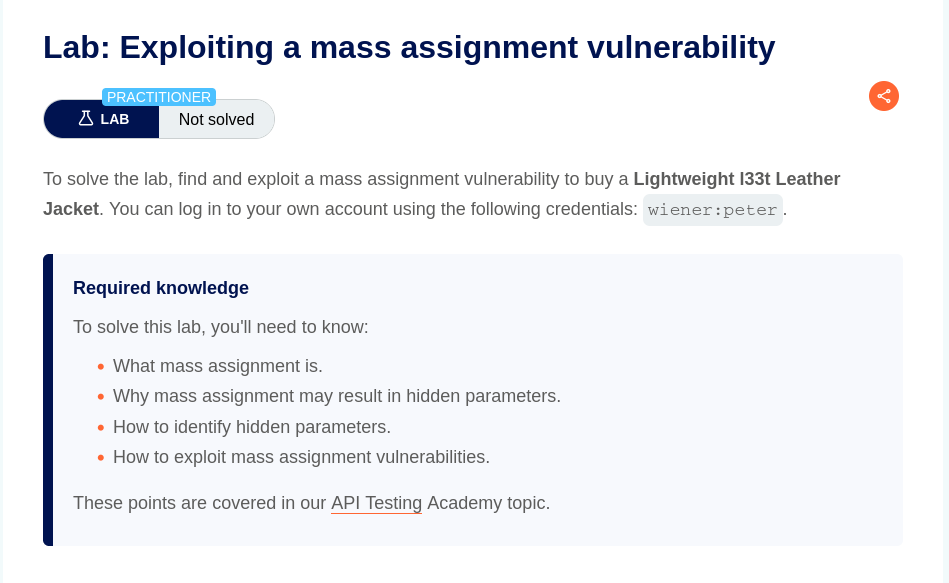Screen dimensions: 949x583
Task: Click the orange share icon
Action: [x=884, y=96]
